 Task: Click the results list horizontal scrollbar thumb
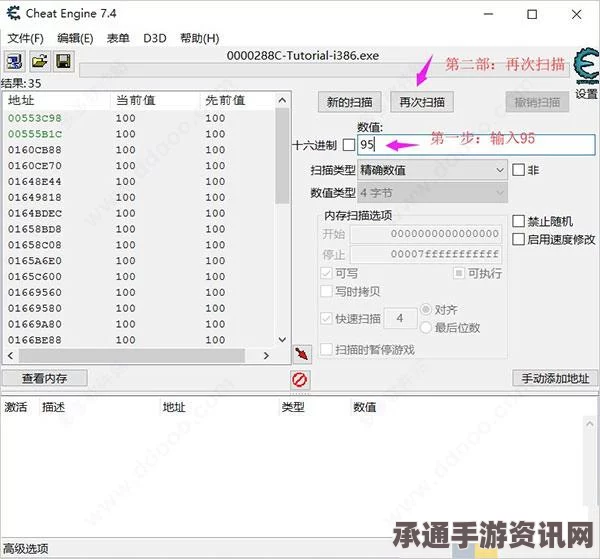coord(132,356)
